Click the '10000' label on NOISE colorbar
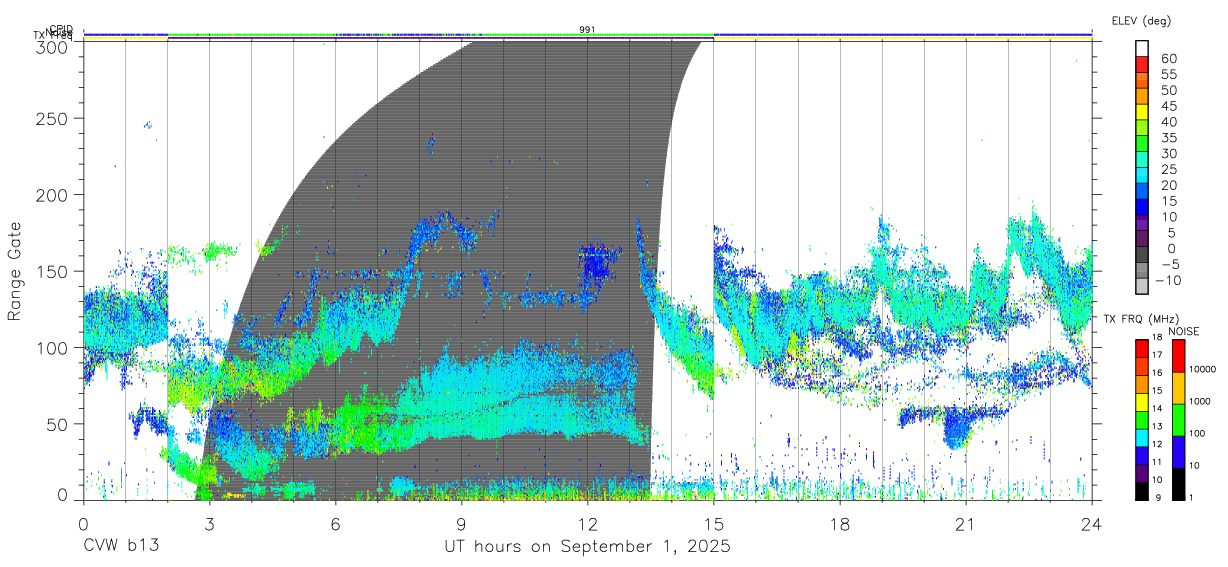The width and height of the screenshot is (1228, 567). click(x=1203, y=370)
